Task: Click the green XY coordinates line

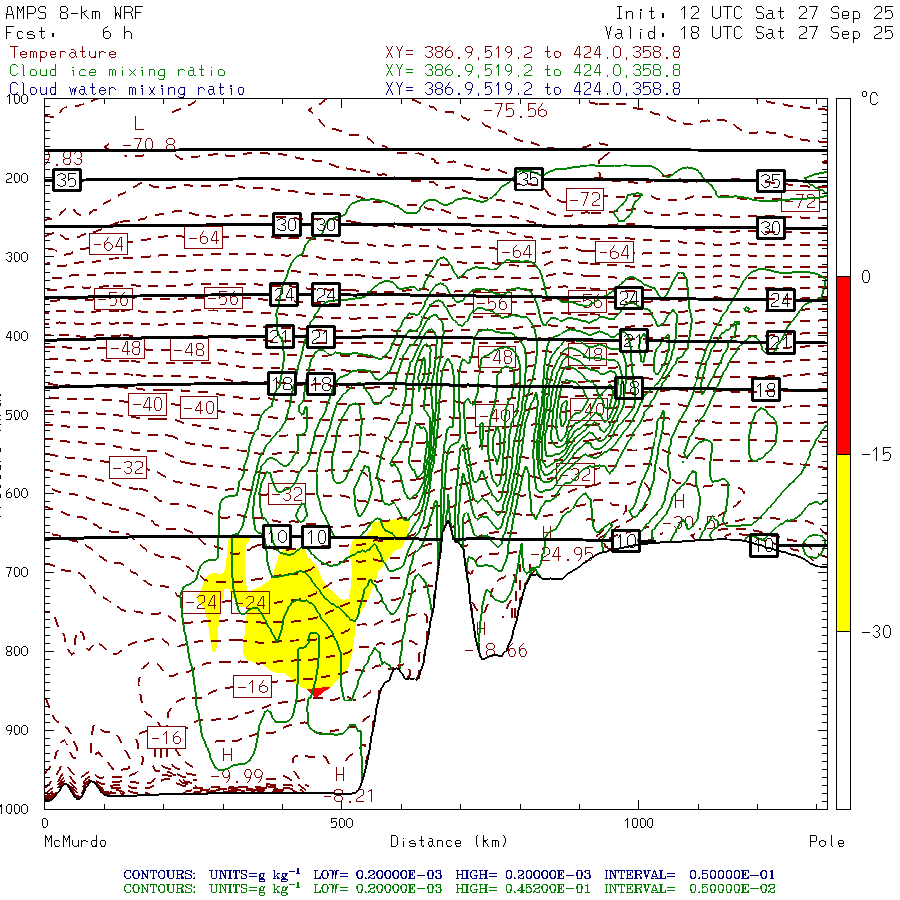Action: pyautogui.click(x=533, y=71)
